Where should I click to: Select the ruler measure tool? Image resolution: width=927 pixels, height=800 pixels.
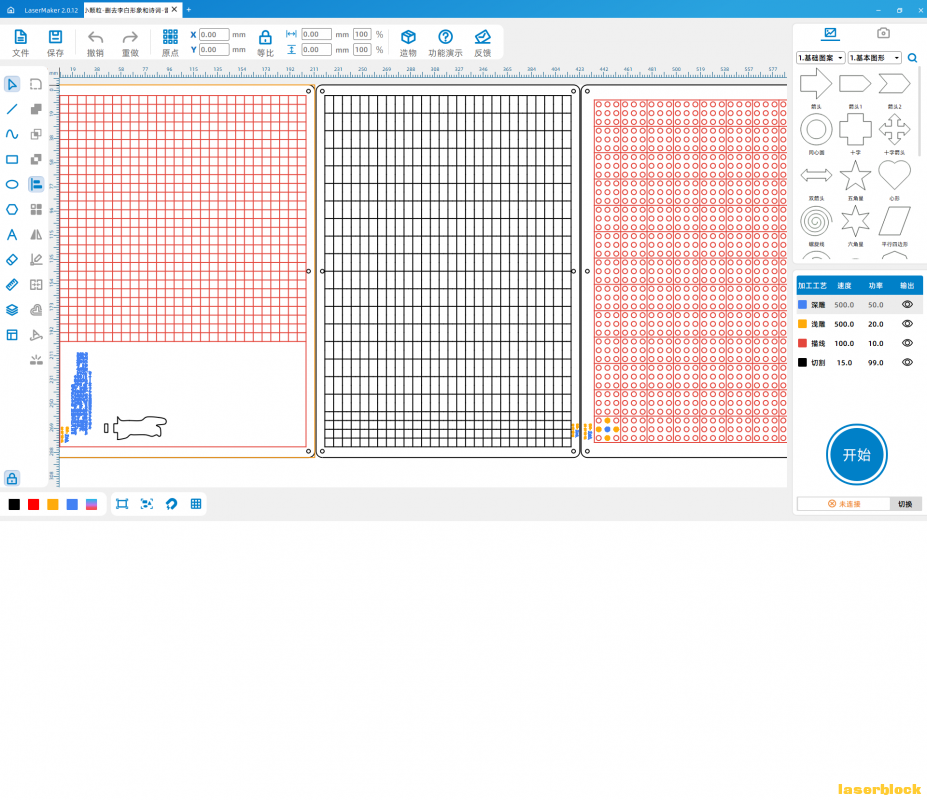(x=12, y=285)
